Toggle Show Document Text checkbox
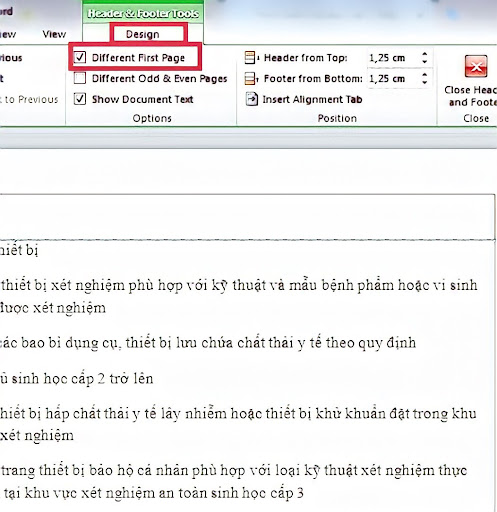The width and height of the screenshot is (497, 512). coord(80,99)
